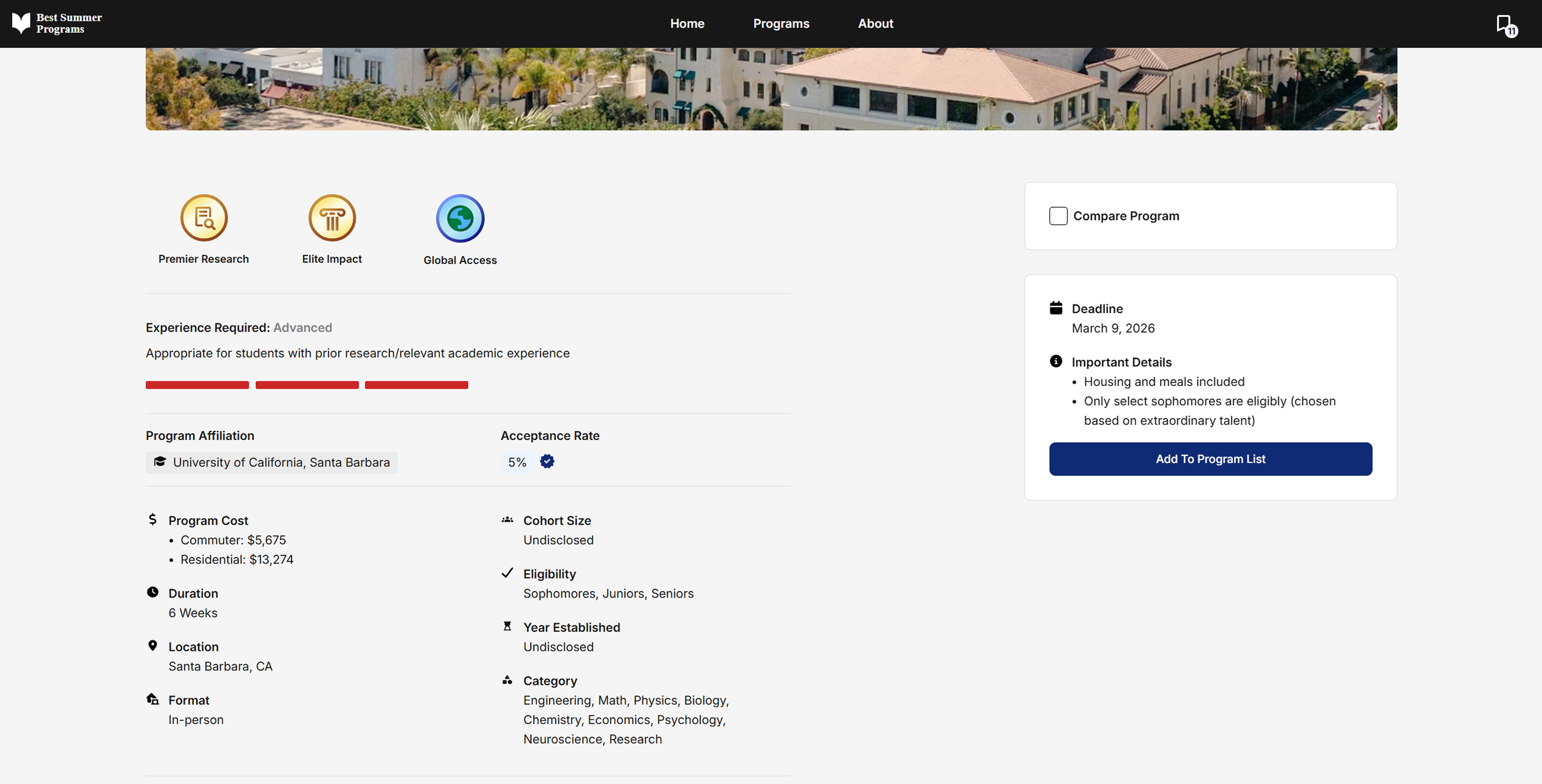The height and width of the screenshot is (784, 1542).
Task: Click the 'Advanced' experience level text
Action: [x=303, y=328]
